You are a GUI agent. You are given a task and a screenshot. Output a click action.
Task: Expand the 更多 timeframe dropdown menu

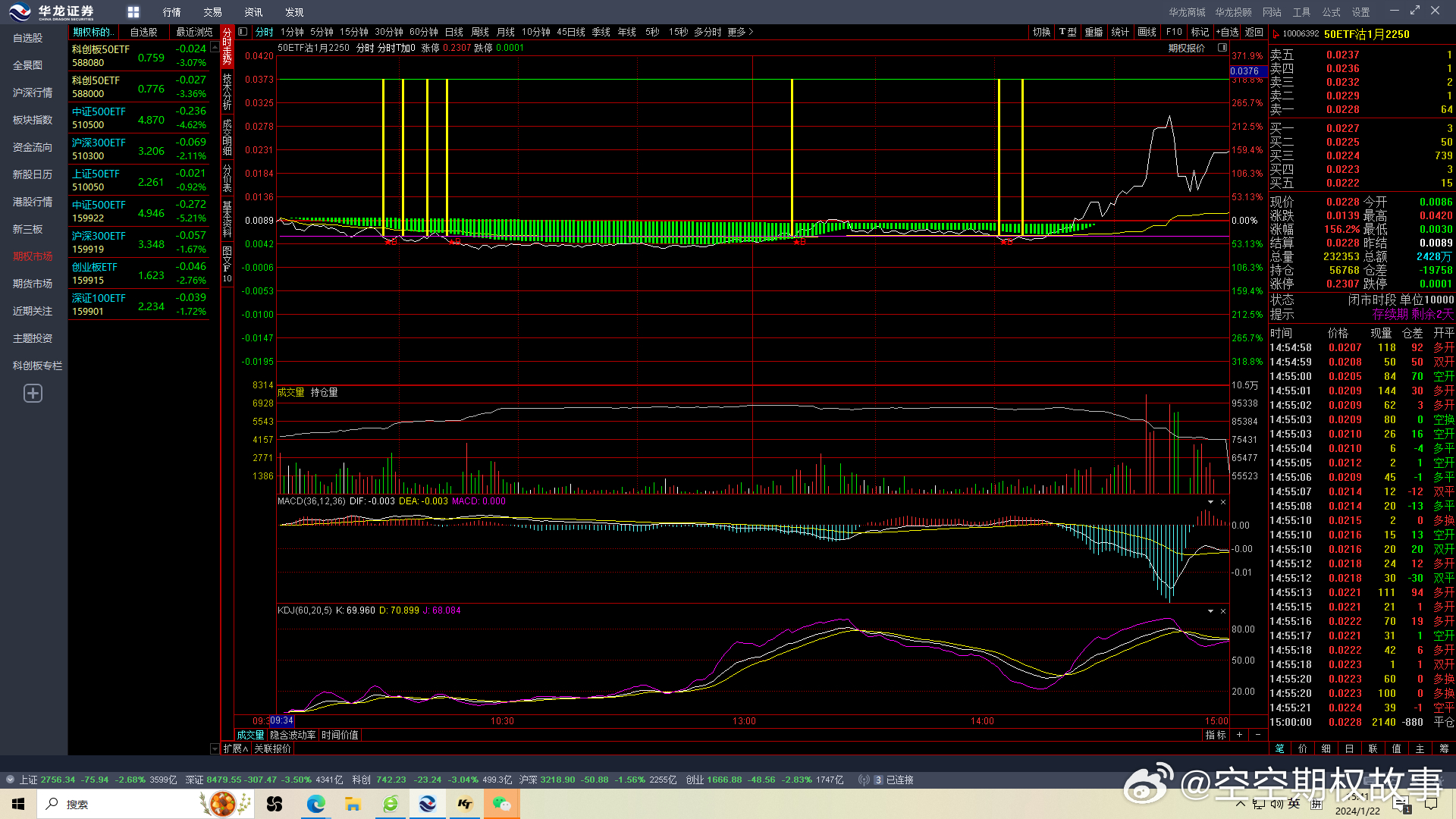741,32
